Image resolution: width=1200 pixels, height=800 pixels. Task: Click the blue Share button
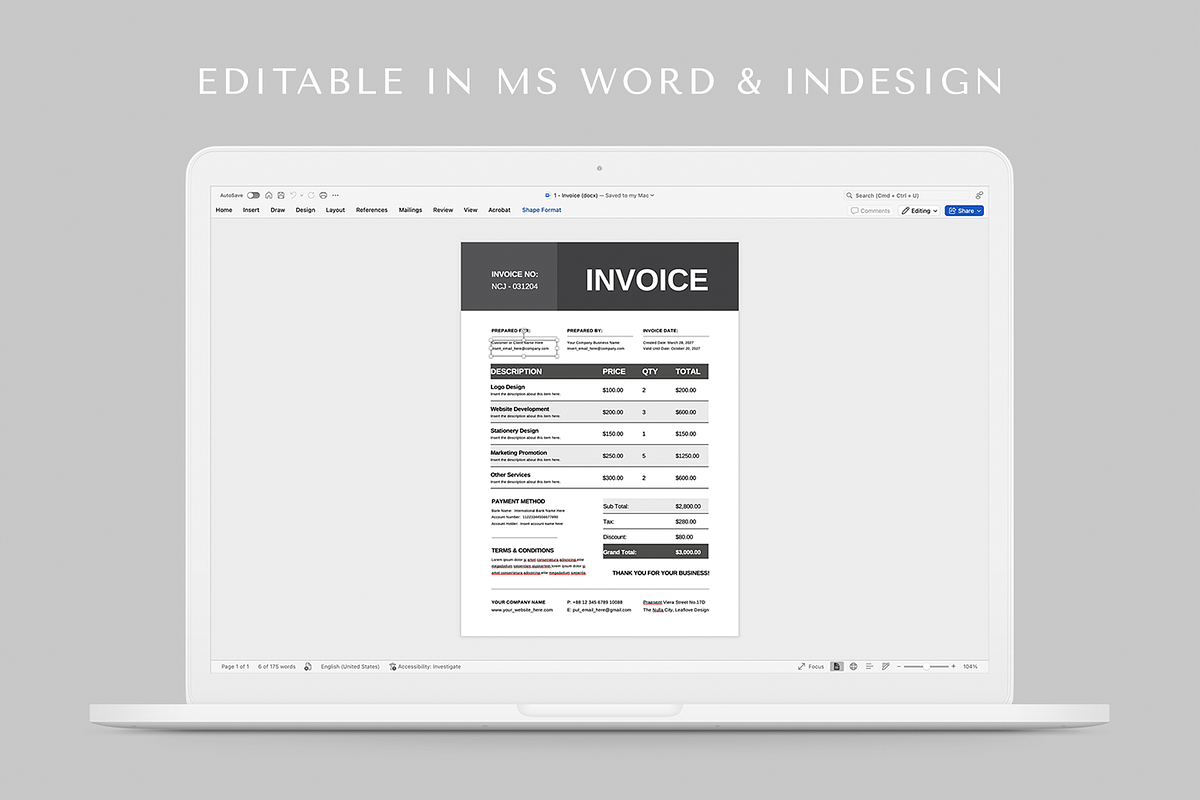964,211
